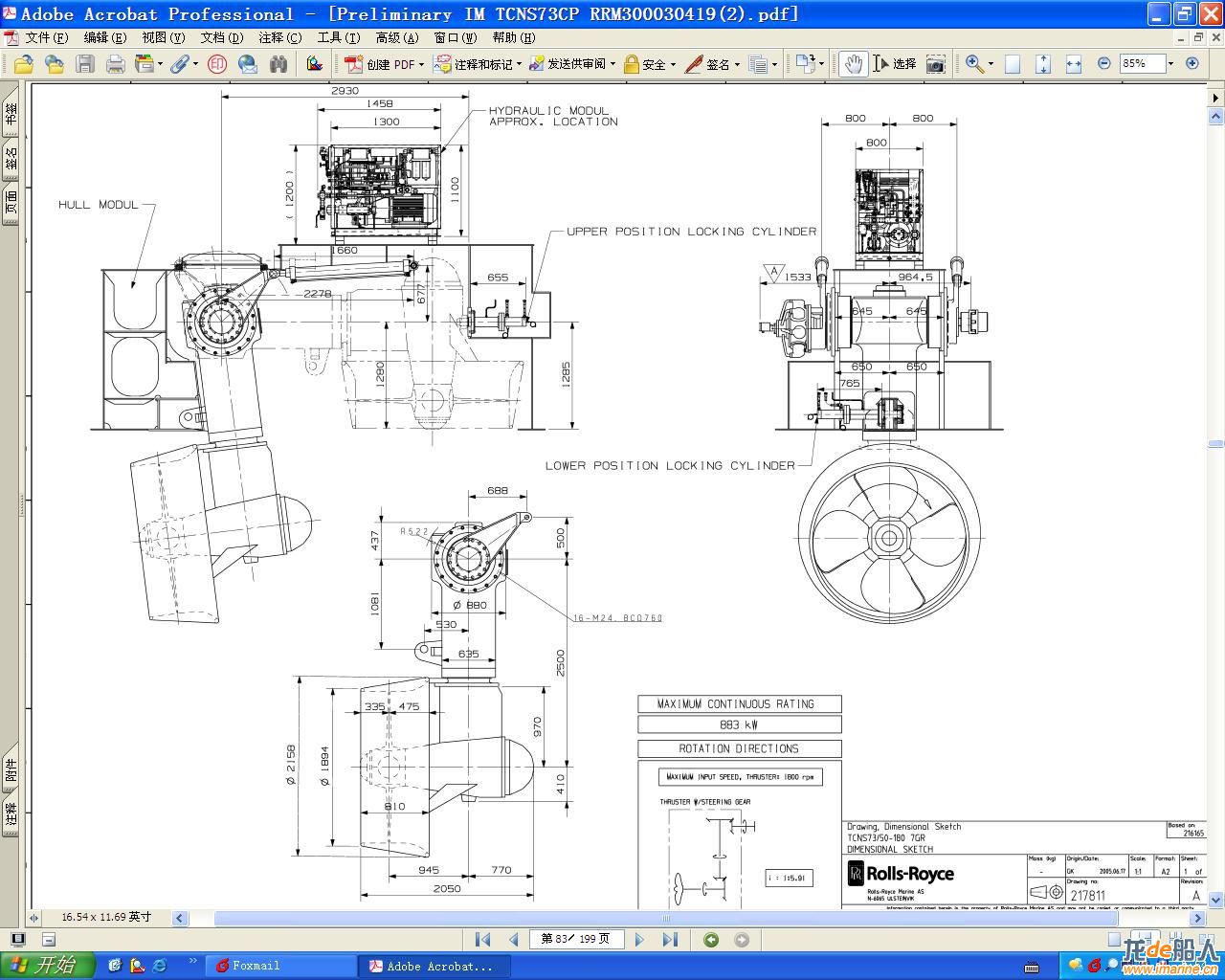
Task: Zoom out with the minus button
Action: click(1103, 63)
